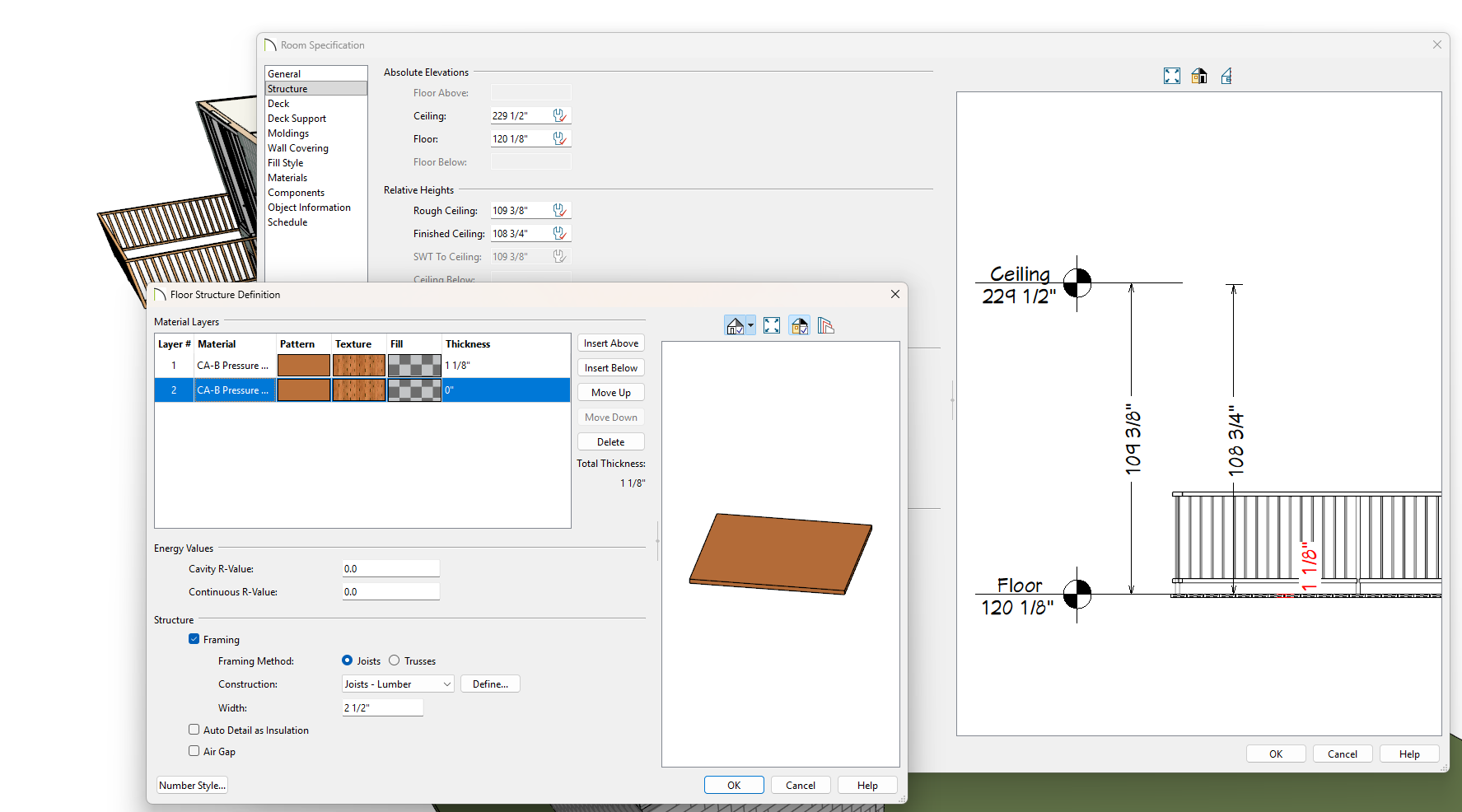The width and height of the screenshot is (1462, 812).
Task: Open the preview view type dropdown arrow
Action: (750, 326)
